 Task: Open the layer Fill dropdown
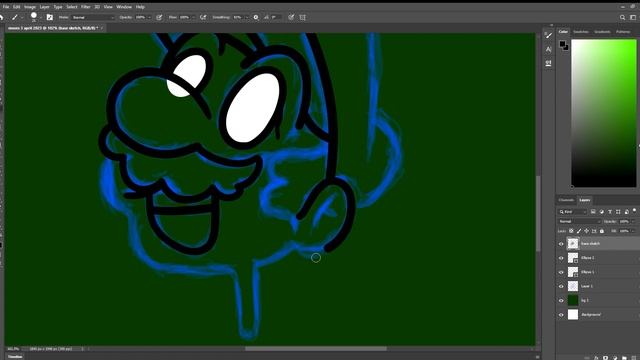pyautogui.click(x=633, y=231)
